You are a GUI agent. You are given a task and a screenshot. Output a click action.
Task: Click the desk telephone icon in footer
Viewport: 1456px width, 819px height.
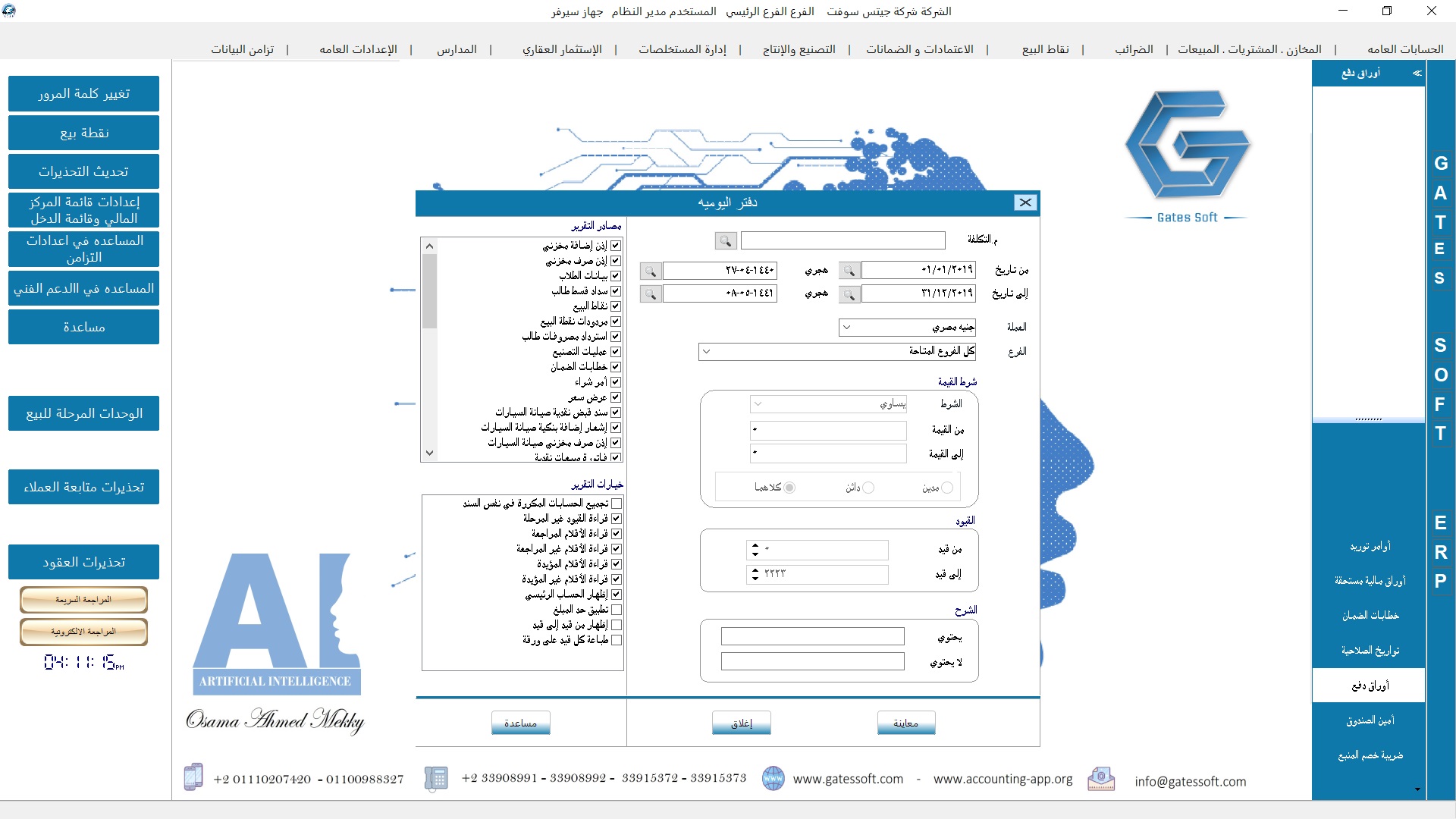pyautogui.click(x=435, y=778)
